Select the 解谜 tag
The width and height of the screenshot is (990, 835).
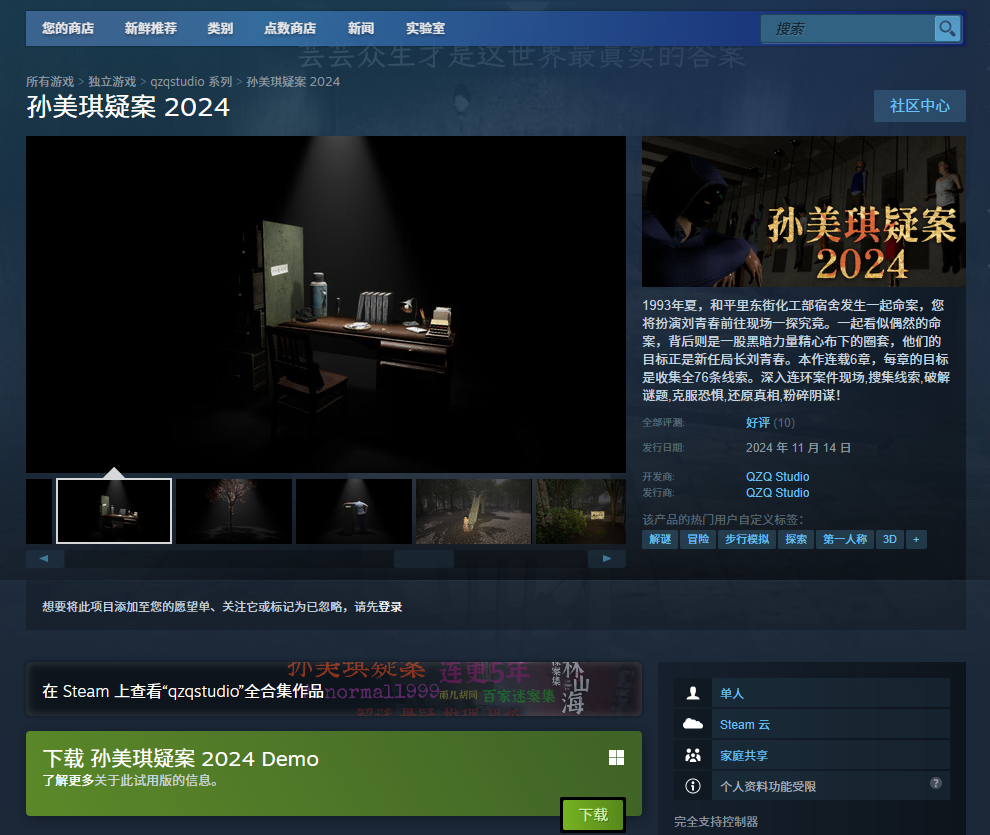660,539
